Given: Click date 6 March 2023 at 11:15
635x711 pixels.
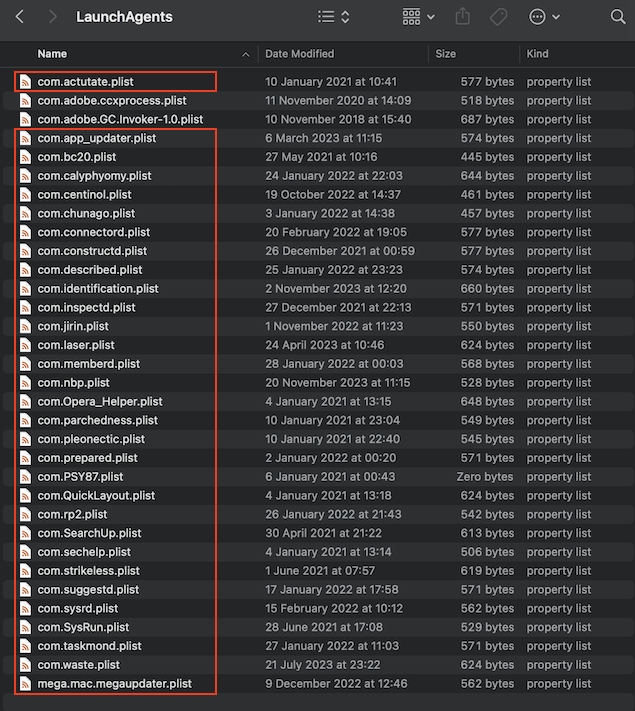Looking at the screenshot, I should (x=324, y=138).
